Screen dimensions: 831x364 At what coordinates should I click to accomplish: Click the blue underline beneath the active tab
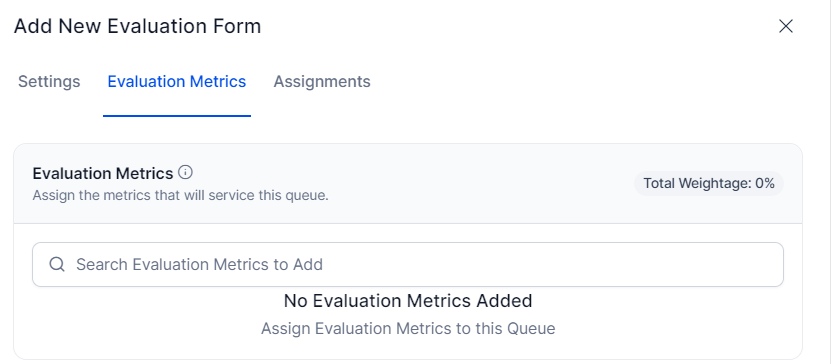point(176,116)
